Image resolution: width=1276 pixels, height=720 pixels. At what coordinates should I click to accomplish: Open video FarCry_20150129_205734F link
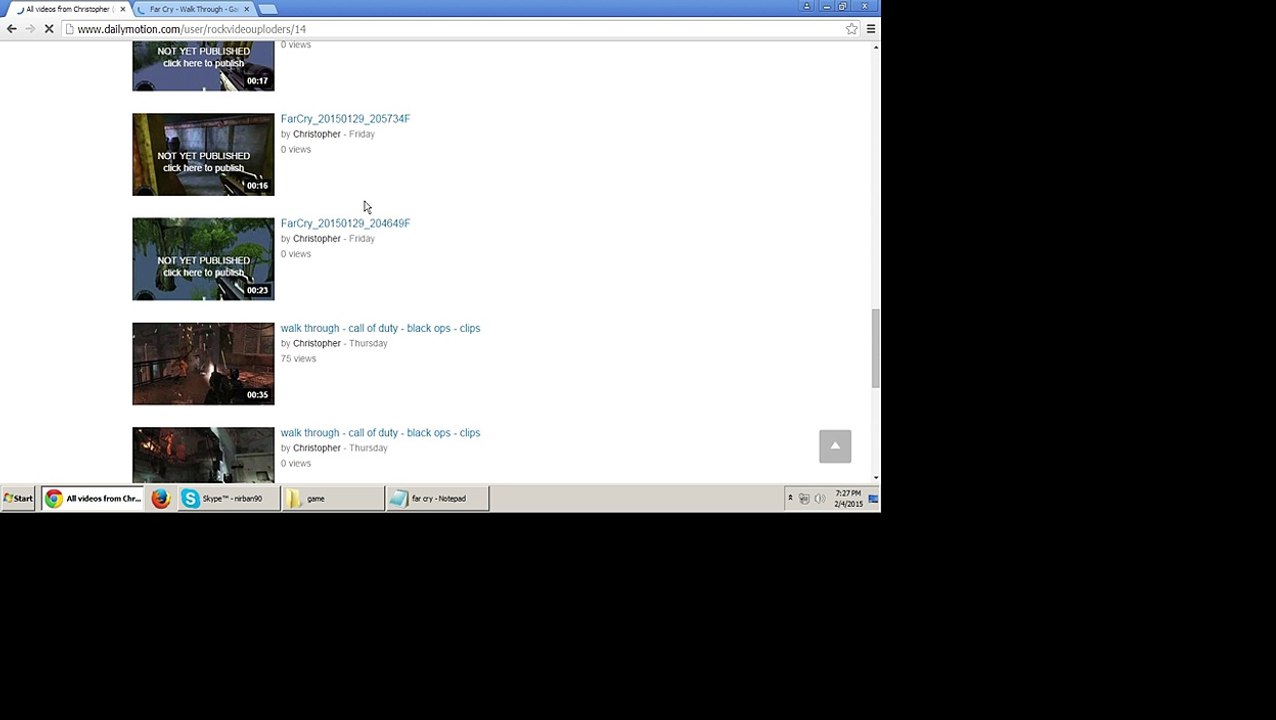pos(345,118)
